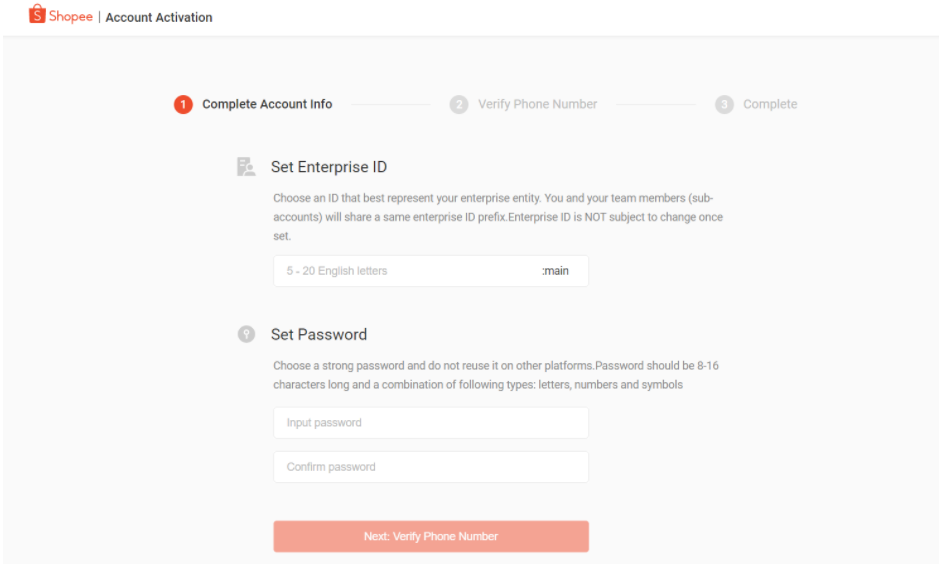Image resolution: width=941 pixels, height=564 pixels.
Task: Click the enterprise ID description paragraph
Action: 497,217
